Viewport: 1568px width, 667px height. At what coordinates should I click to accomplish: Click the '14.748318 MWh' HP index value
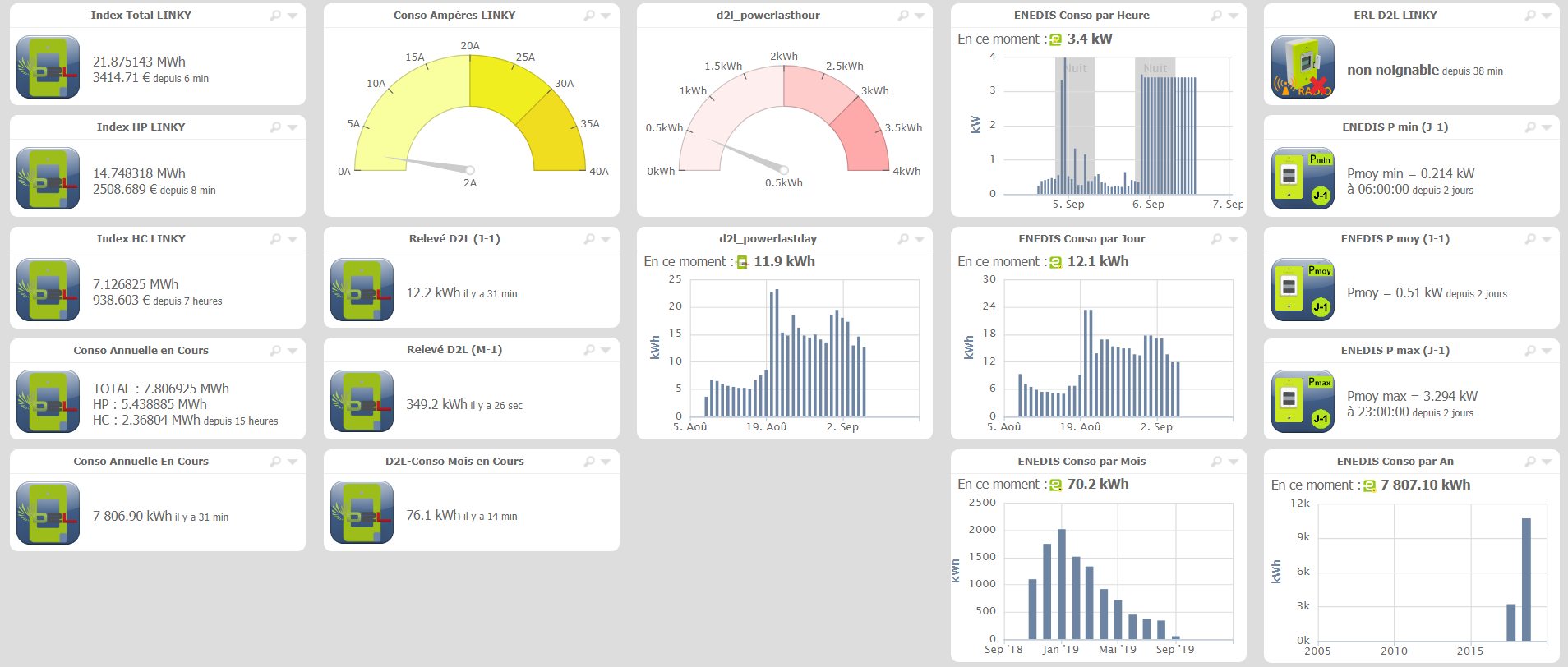(x=139, y=173)
